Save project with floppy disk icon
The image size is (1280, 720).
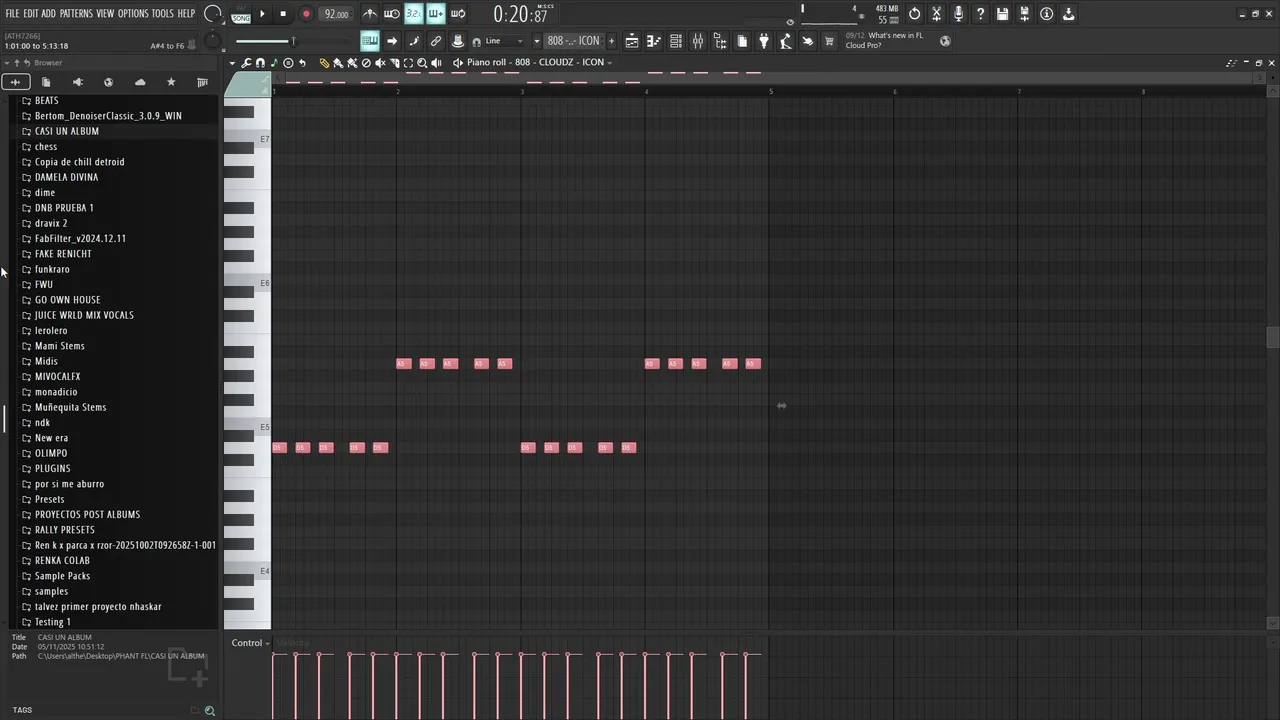click(1002, 14)
